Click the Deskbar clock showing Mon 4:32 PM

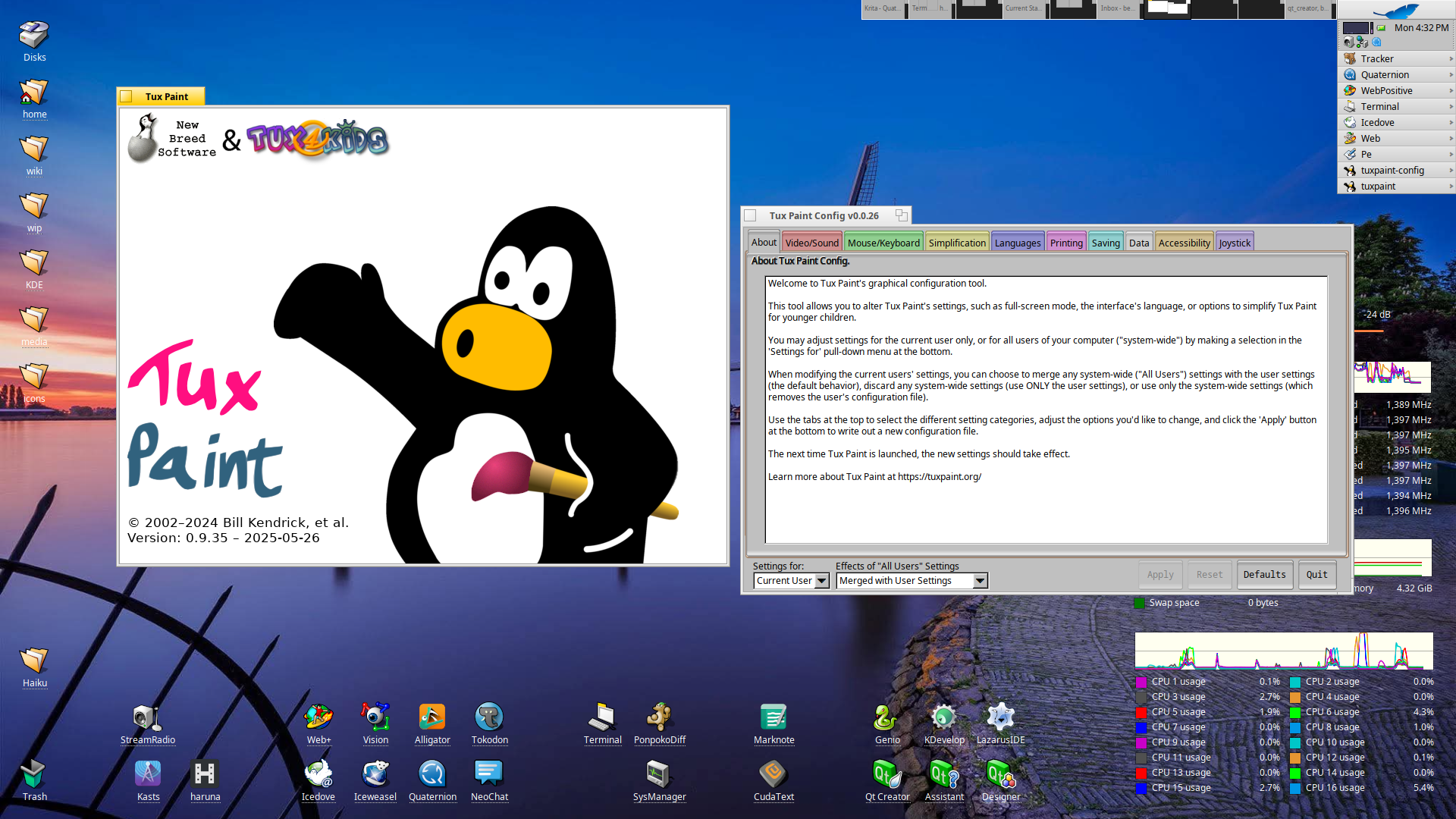pos(1421,27)
